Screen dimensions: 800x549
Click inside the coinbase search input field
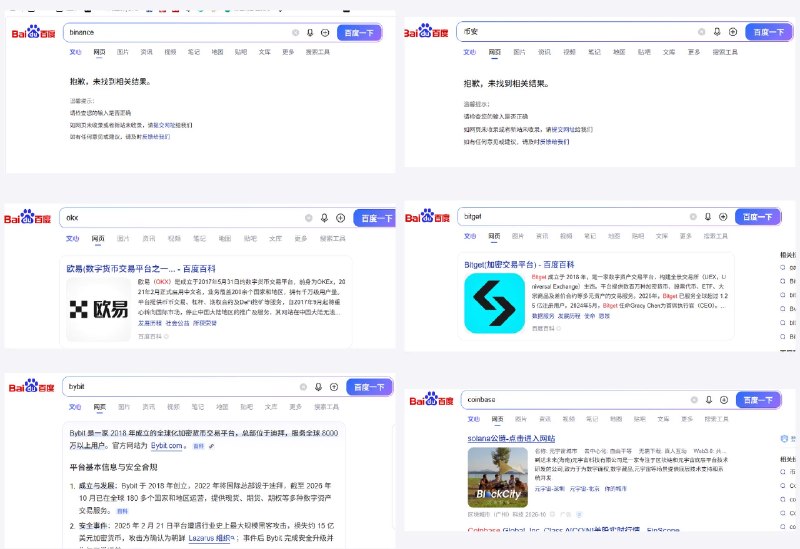577,400
